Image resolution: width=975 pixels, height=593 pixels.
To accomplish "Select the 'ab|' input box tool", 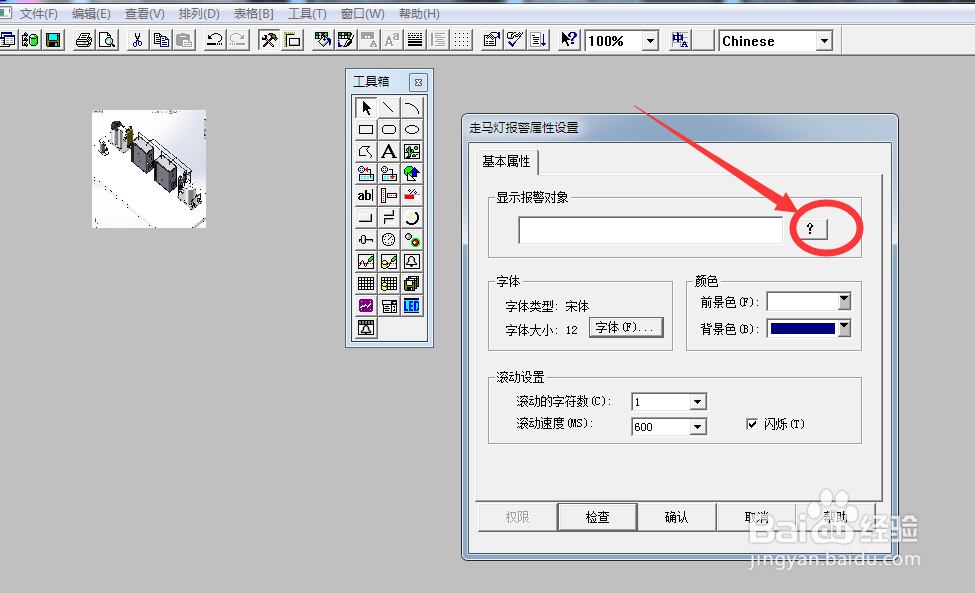I will click(366, 196).
